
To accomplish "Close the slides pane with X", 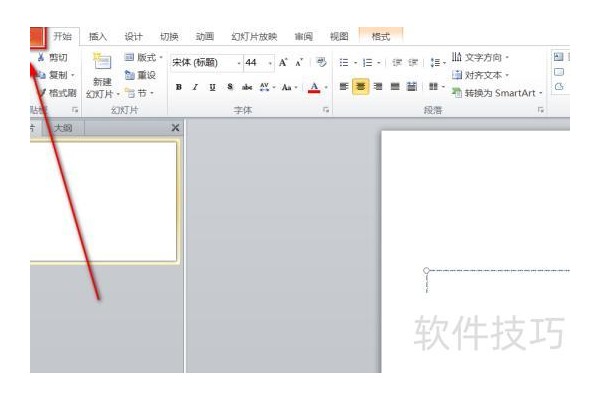I will [x=175, y=128].
